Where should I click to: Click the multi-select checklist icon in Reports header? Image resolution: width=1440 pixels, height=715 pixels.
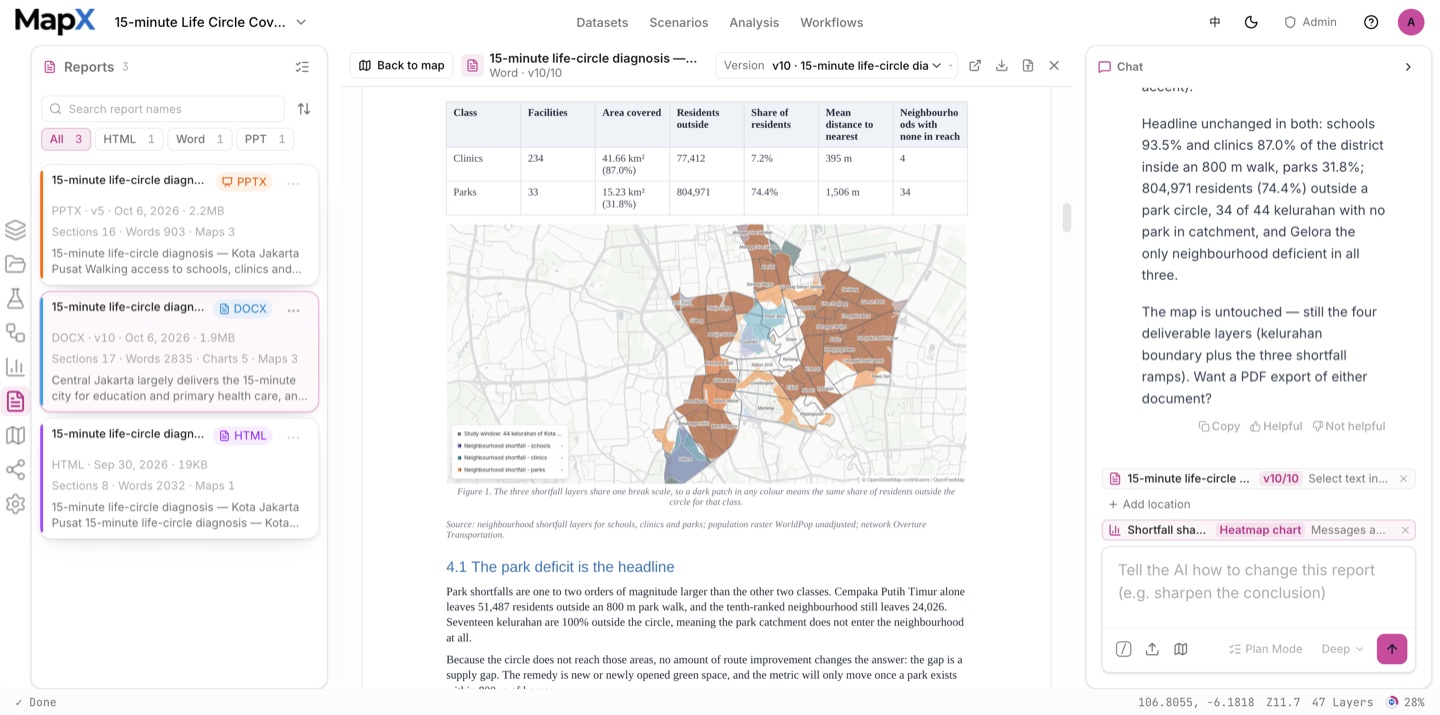tap(302, 67)
